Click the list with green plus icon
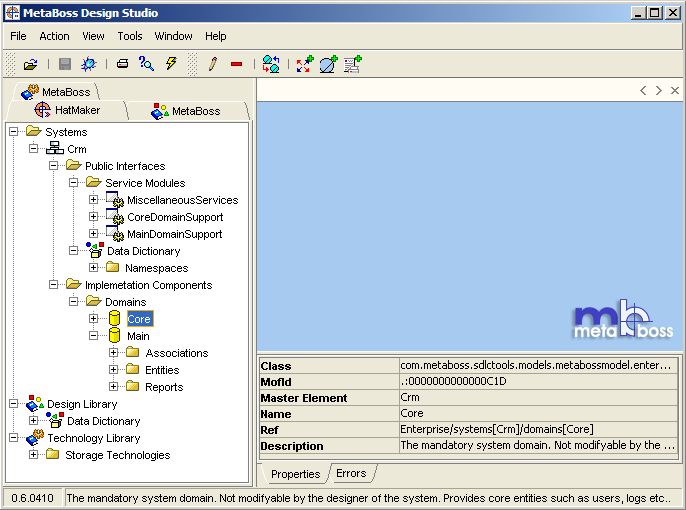686x510 pixels. pyautogui.click(x=353, y=64)
